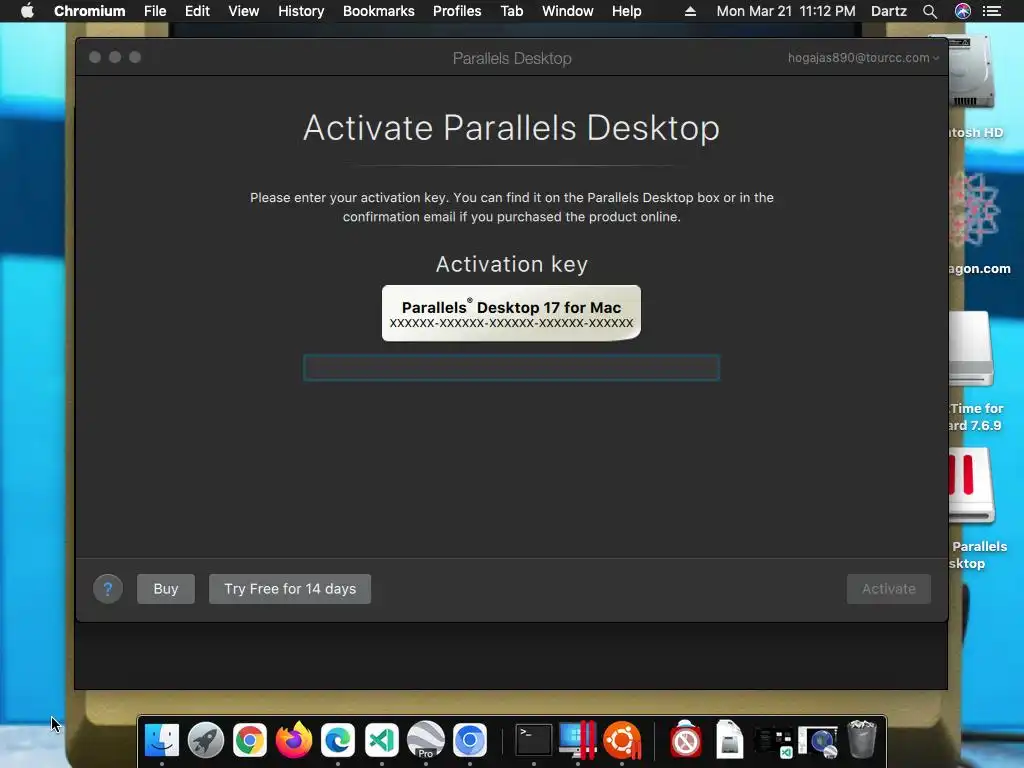Open Parallels Desktop Windows icon in dock
This screenshot has width=1024, height=768.
(x=577, y=740)
